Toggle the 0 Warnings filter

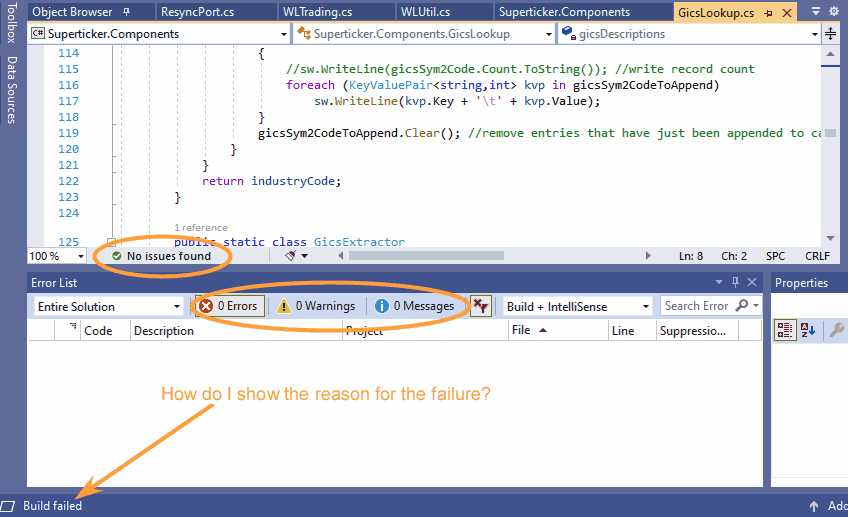point(316,306)
